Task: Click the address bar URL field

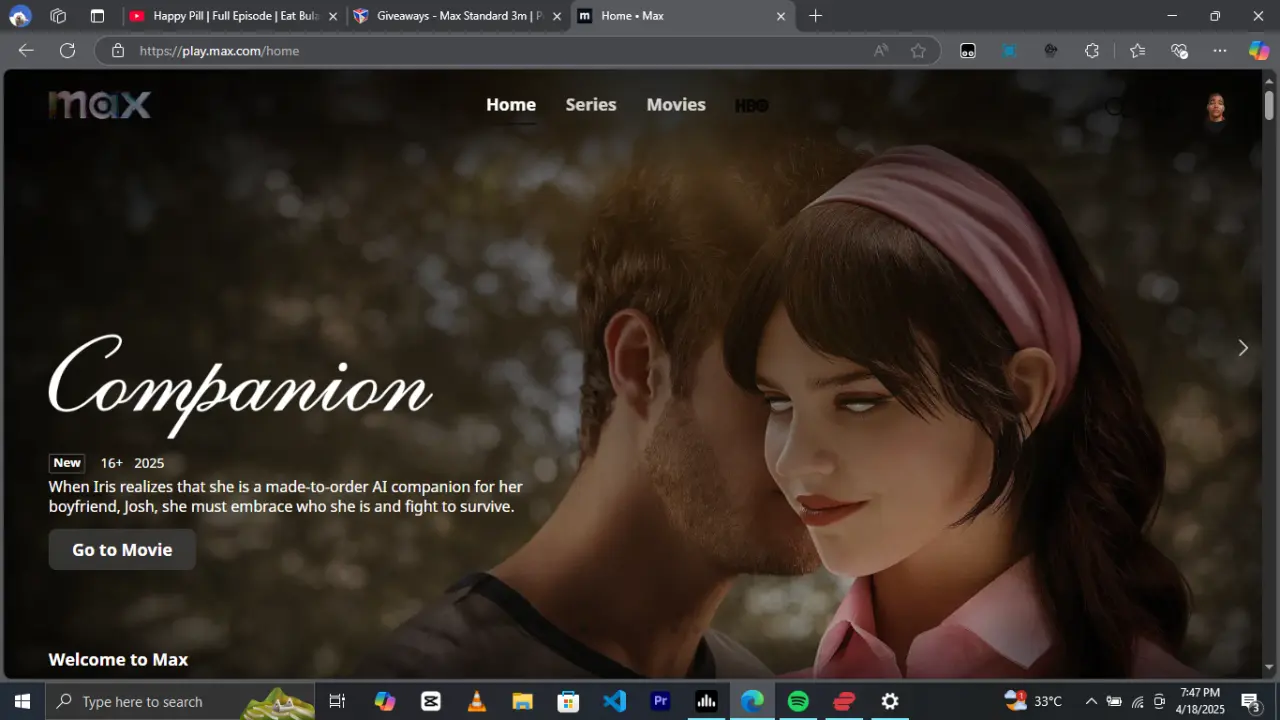Action: point(500,51)
